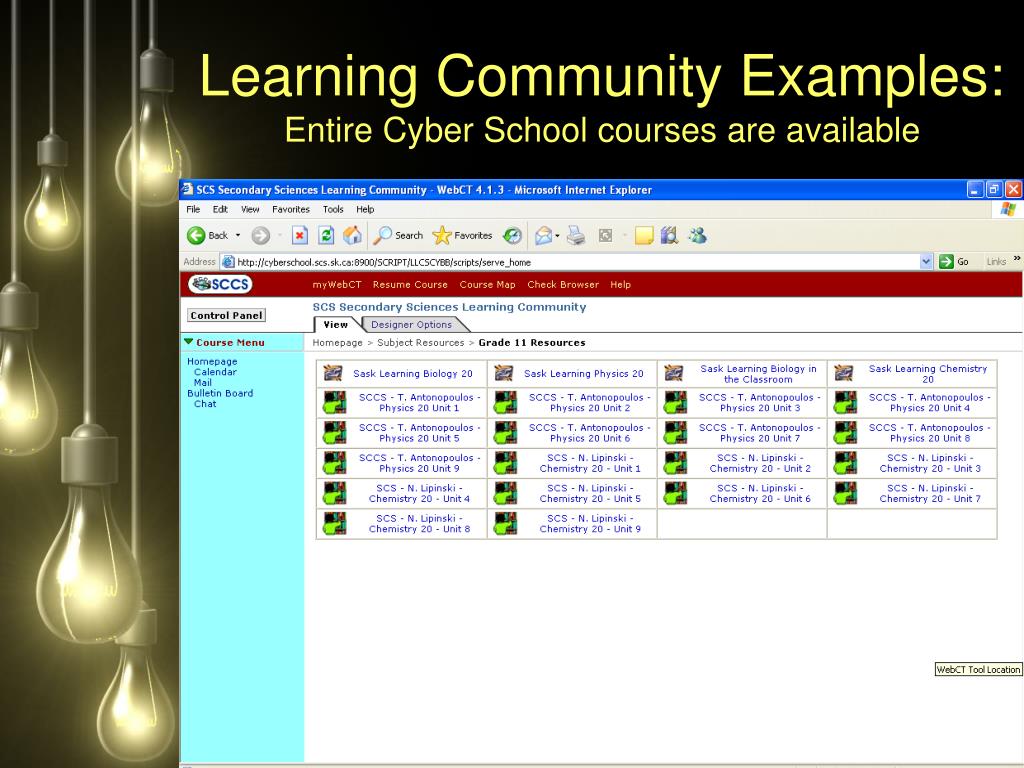
Task: Click icon beside Sask Learning Chemistry 20
Action: [x=844, y=374]
